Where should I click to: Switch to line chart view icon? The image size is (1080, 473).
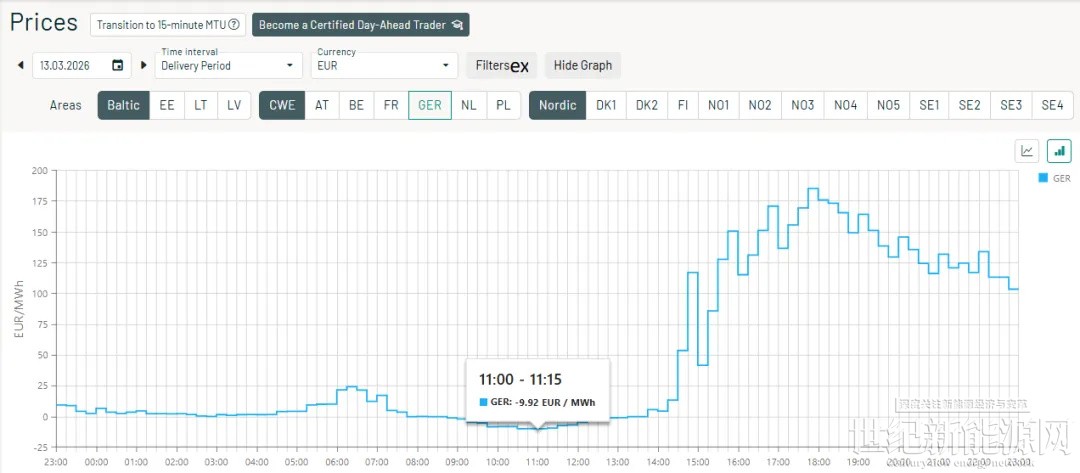pyautogui.click(x=1026, y=151)
